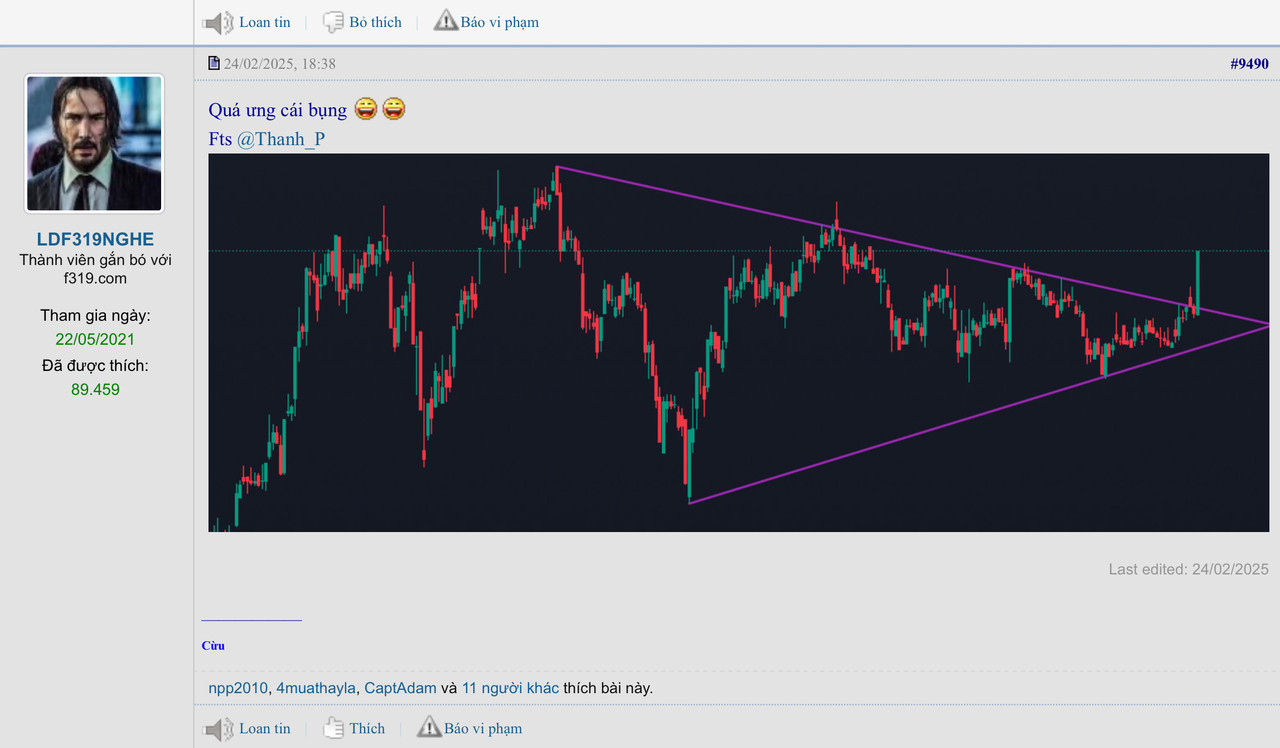Click 'Thích' to like next post
The height and width of the screenshot is (748, 1280).
[367, 728]
